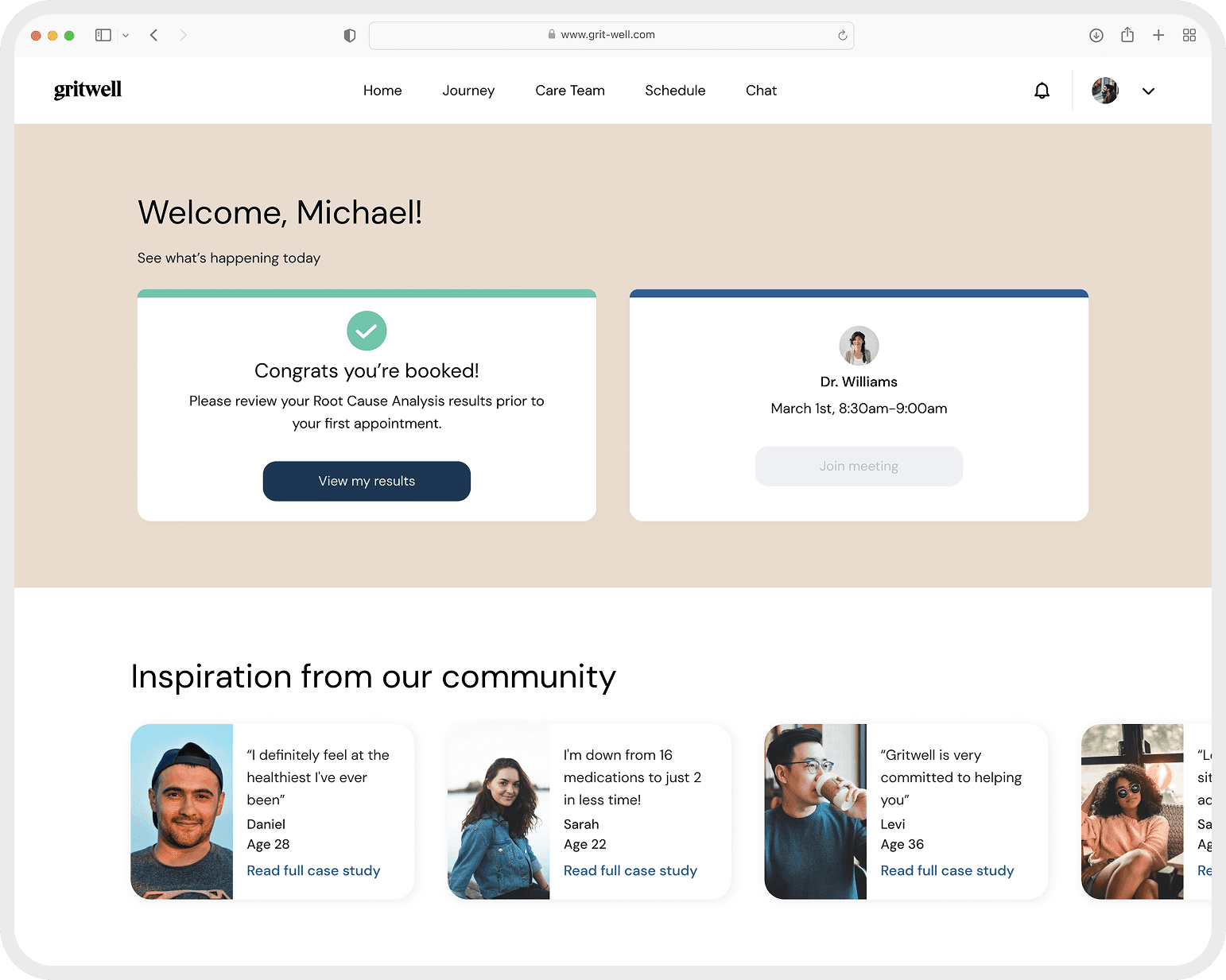
Task: Switch to the Journey section
Action: pyautogui.click(x=468, y=90)
